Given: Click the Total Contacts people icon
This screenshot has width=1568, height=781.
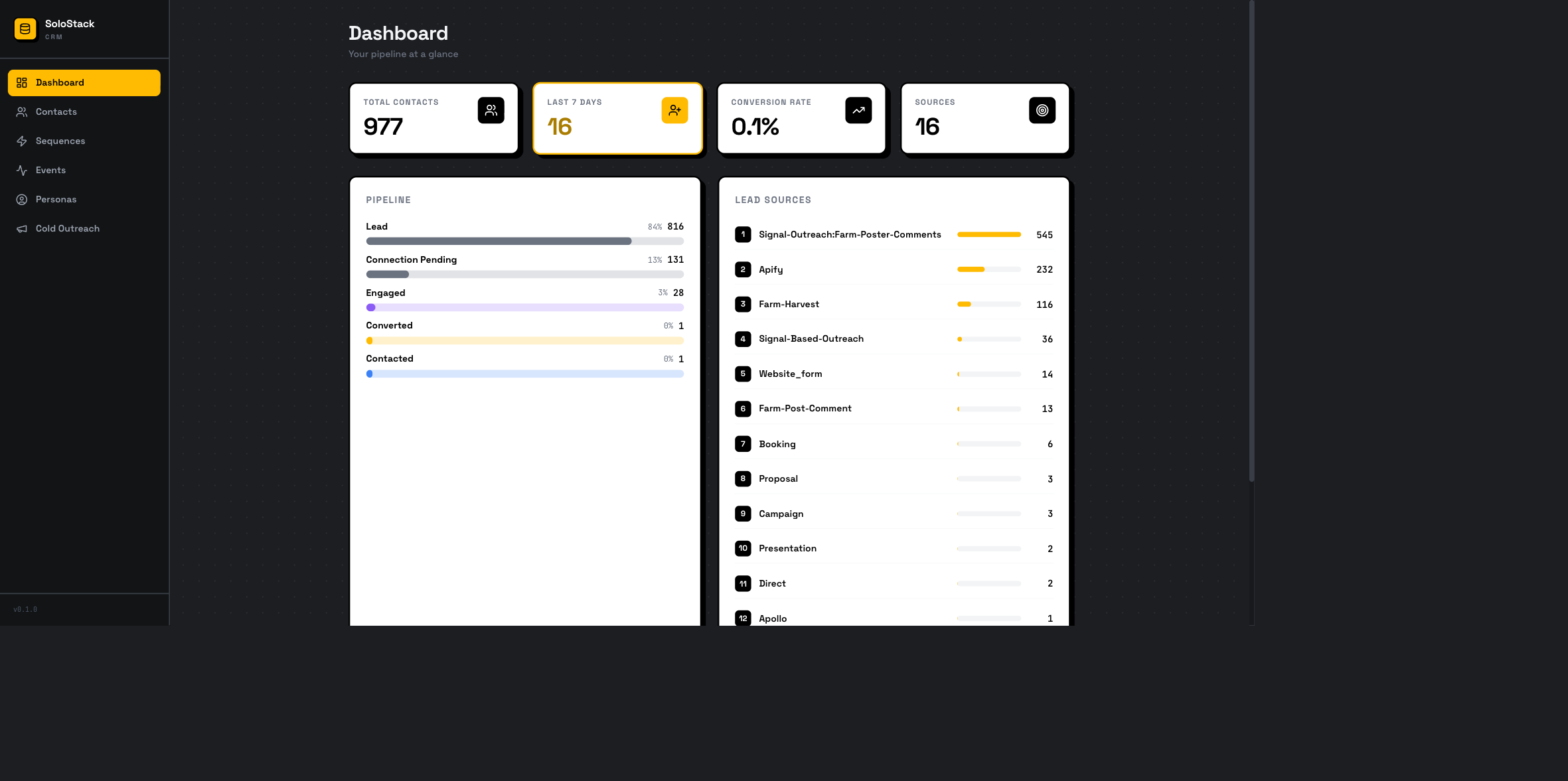Looking at the screenshot, I should (x=491, y=110).
